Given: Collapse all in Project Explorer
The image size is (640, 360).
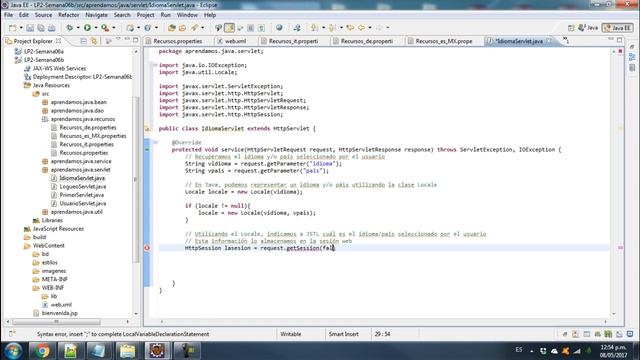Looking at the screenshot, I should coord(83,41).
